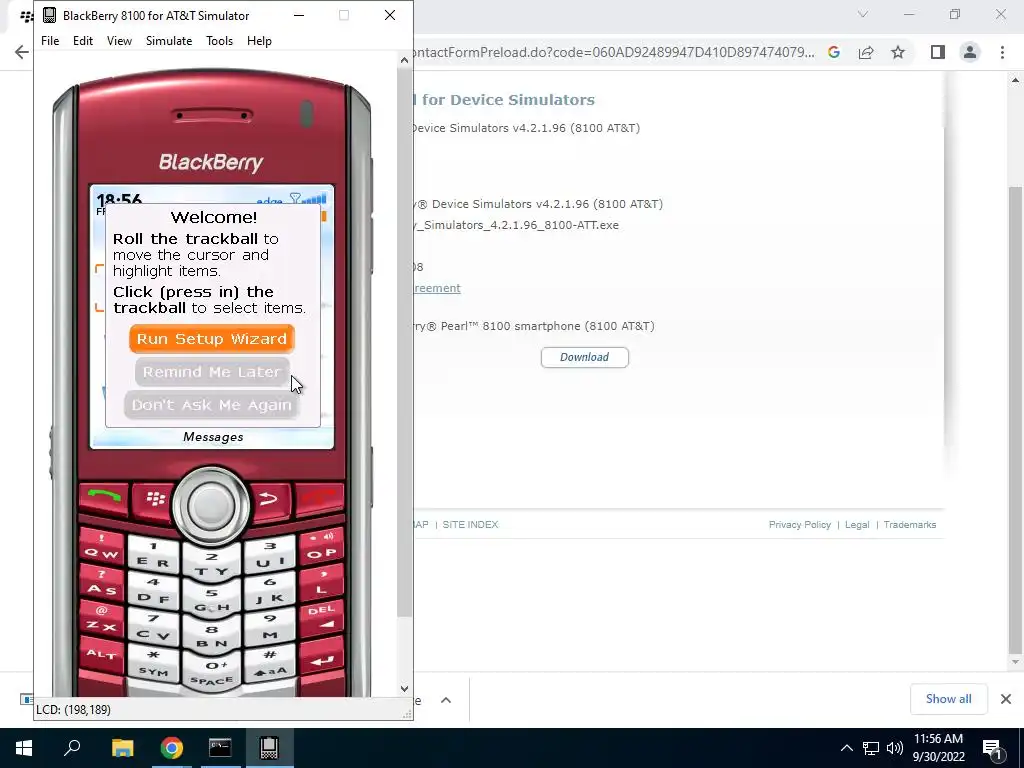This screenshot has height=768, width=1024.
Task: Tap the 9 M key
Action: point(269,627)
